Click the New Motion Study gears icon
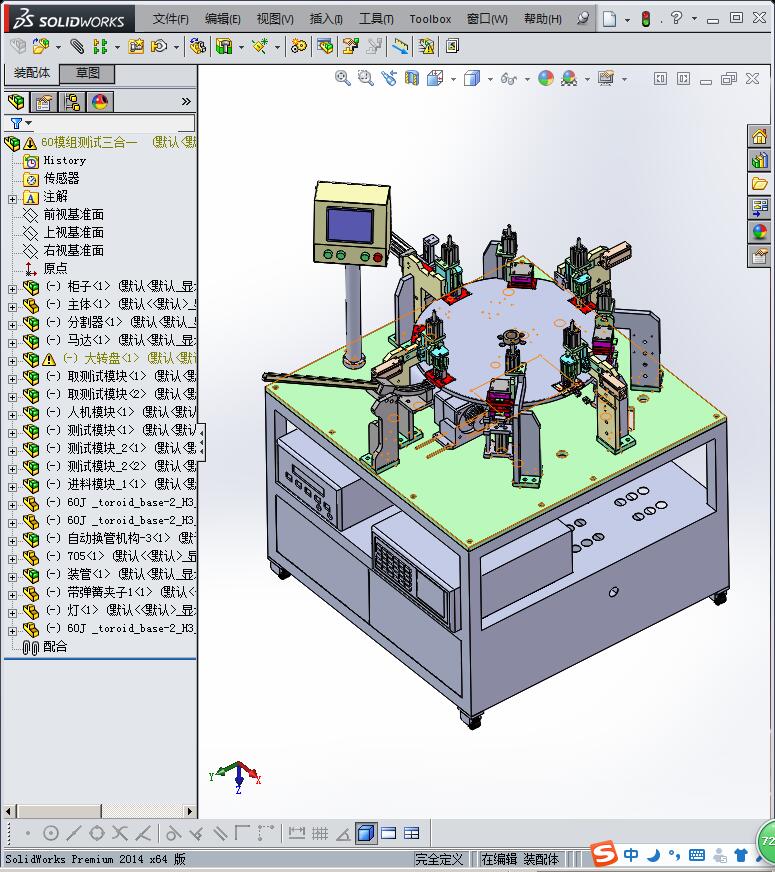Image resolution: width=775 pixels, height=872 pixels. point(299,46)
